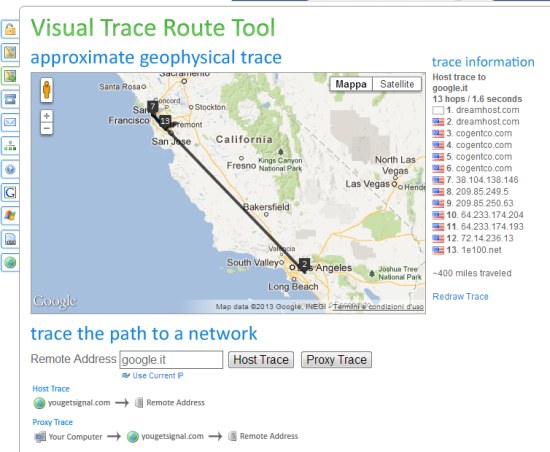This screenshot has height=452, width=550.
Task: Select hop '1. dreamhost.com' in trace list
Action: 483,110
